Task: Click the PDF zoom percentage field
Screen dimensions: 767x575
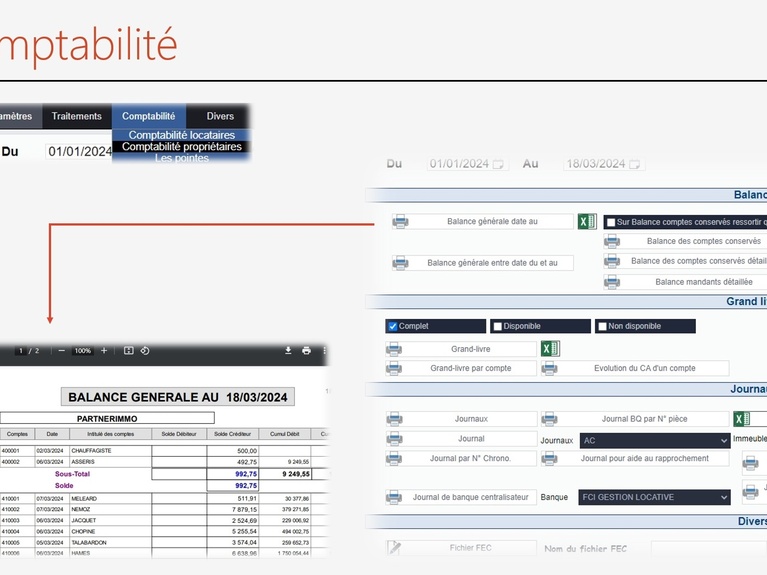Action: pyautogui.click(x=82, y=351)
